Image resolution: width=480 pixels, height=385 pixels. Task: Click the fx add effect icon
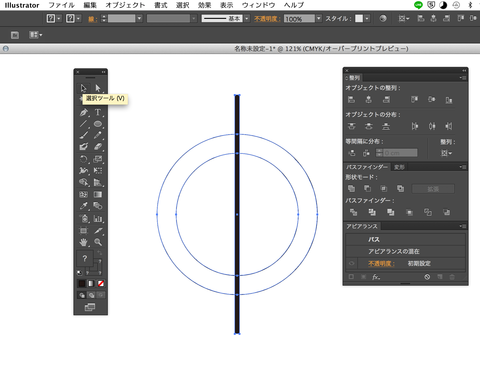(x=376, y=277)
